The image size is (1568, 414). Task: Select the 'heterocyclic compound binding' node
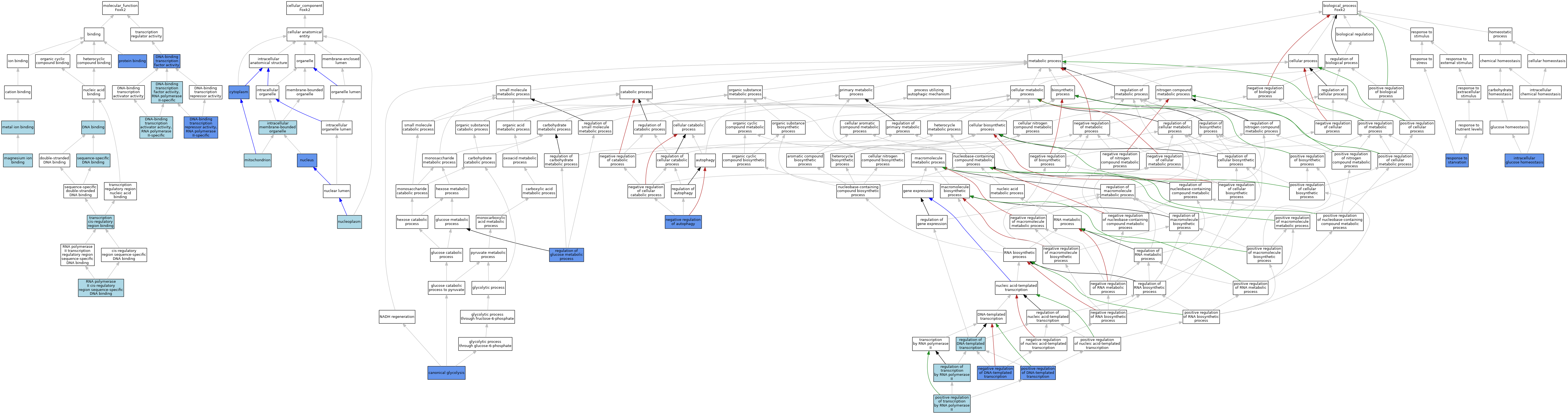pyautogui.click(x=94, y=61)
